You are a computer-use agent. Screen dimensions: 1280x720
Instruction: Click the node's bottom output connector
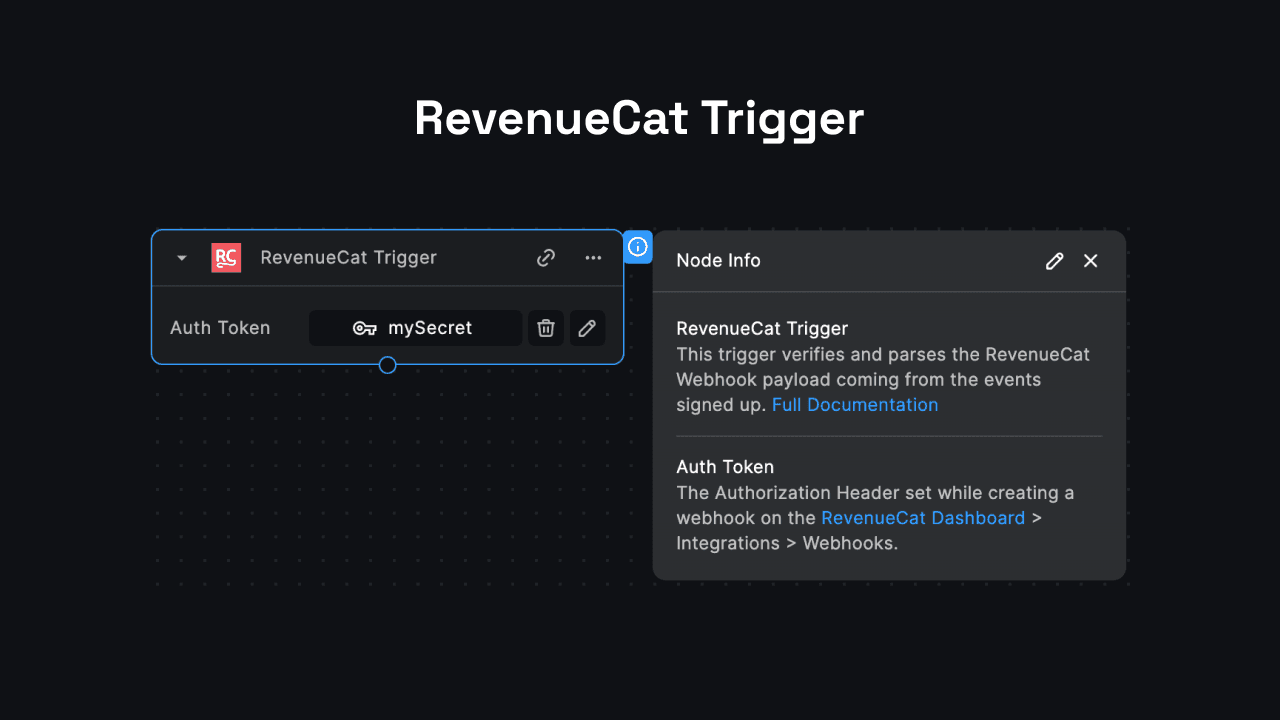pos(388,365)
